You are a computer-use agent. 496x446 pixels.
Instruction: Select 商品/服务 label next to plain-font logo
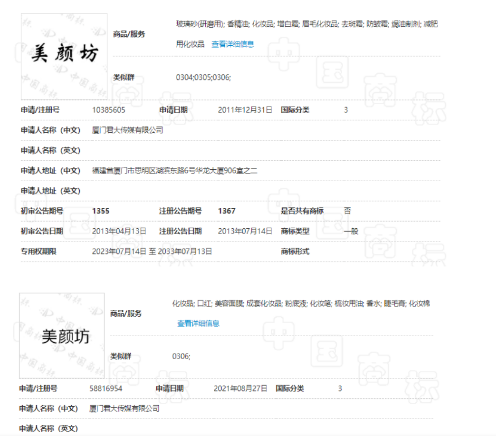point(126,313)
